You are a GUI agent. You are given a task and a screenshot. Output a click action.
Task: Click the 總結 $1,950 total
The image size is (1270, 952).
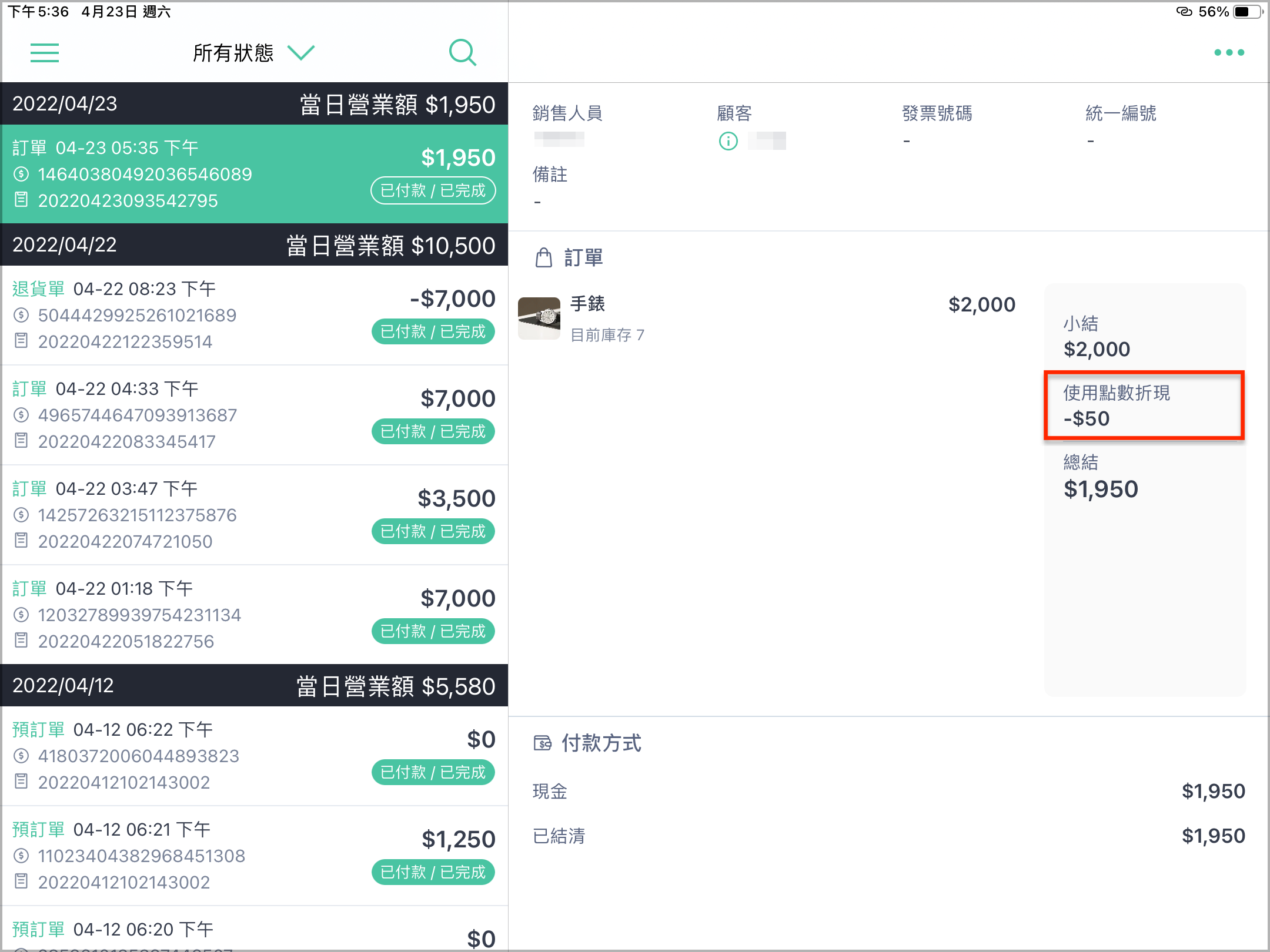(1101, 477)
